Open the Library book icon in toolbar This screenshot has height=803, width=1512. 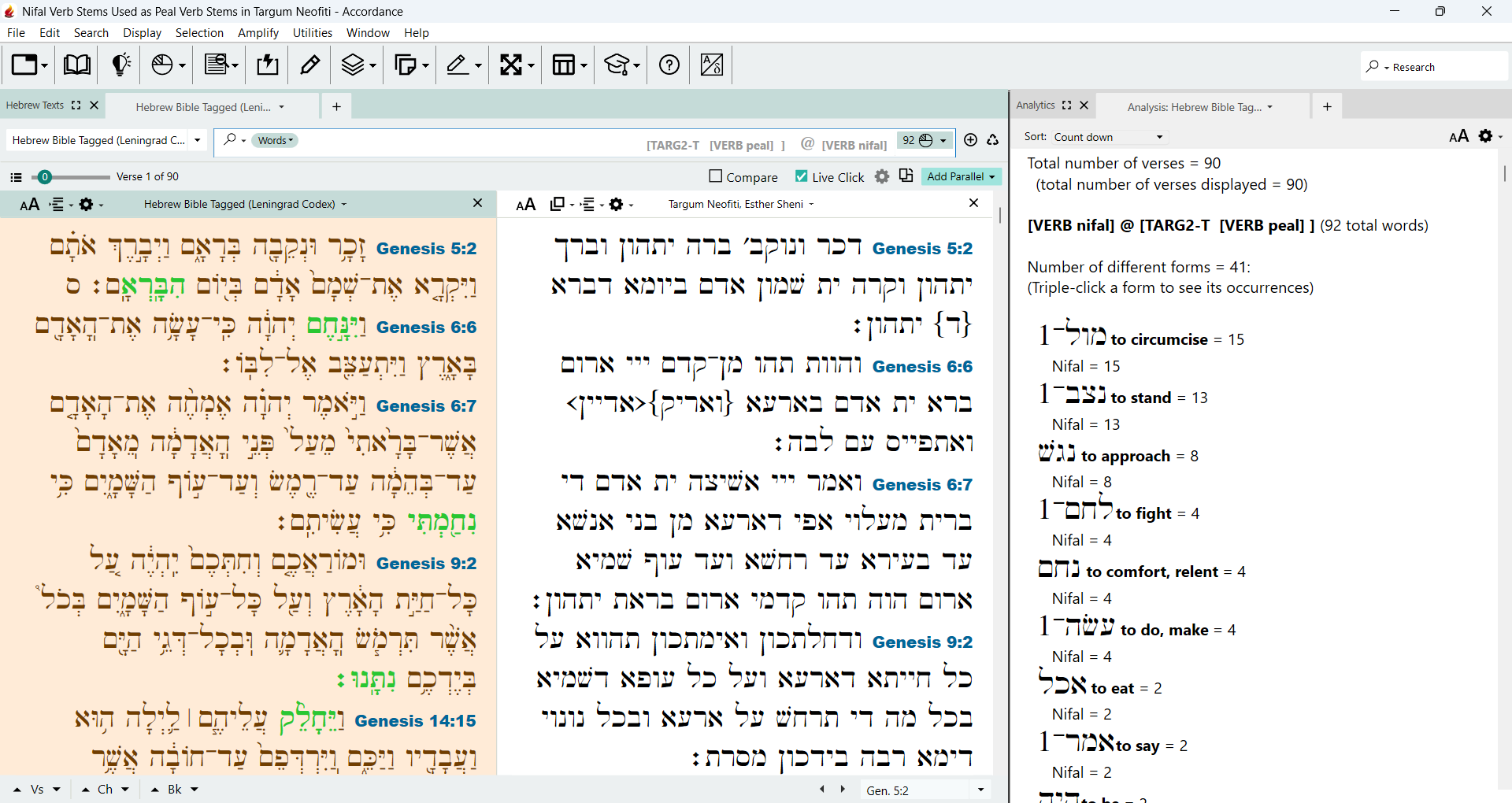76,65
